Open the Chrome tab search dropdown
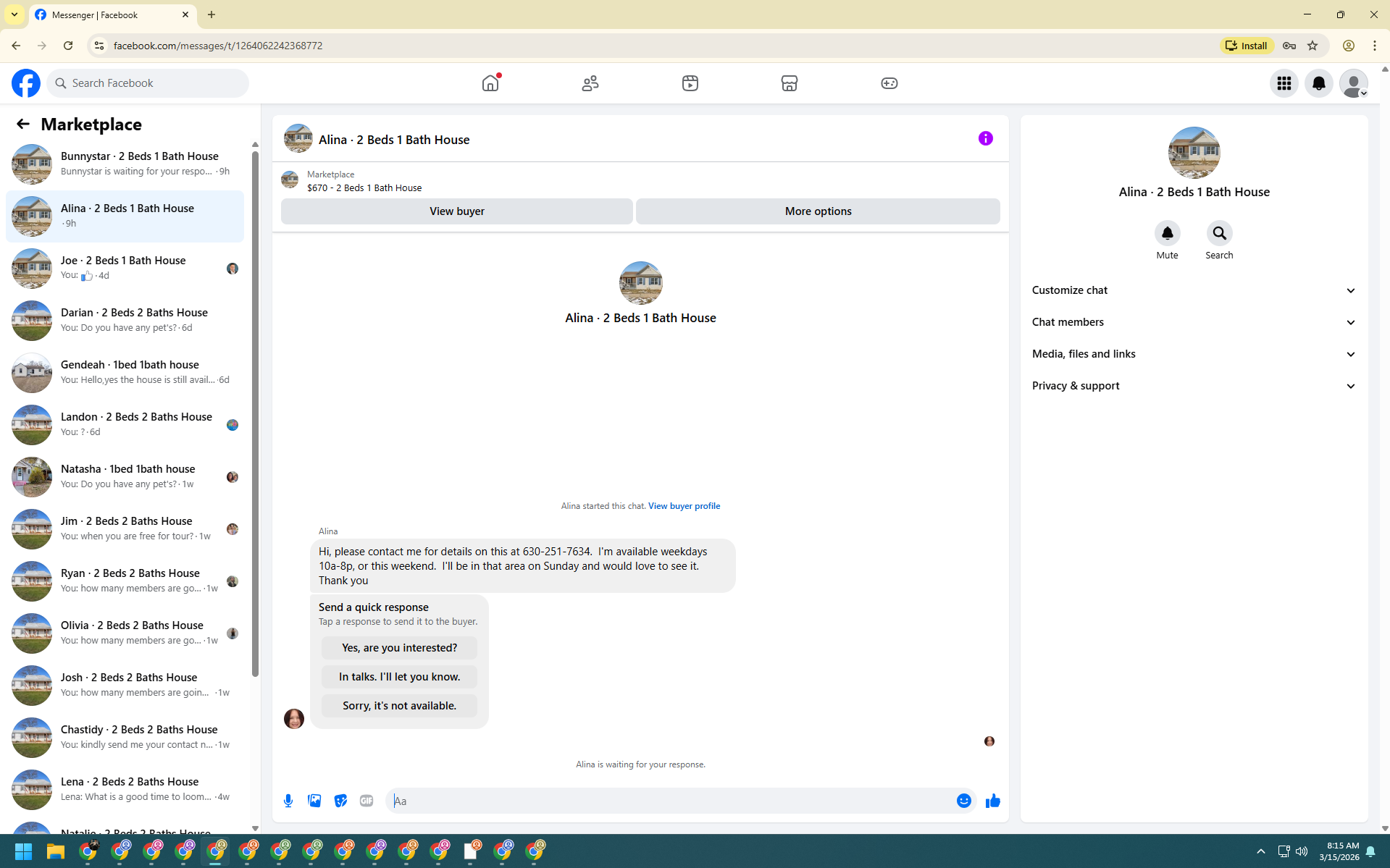 (x=14, y=14)
